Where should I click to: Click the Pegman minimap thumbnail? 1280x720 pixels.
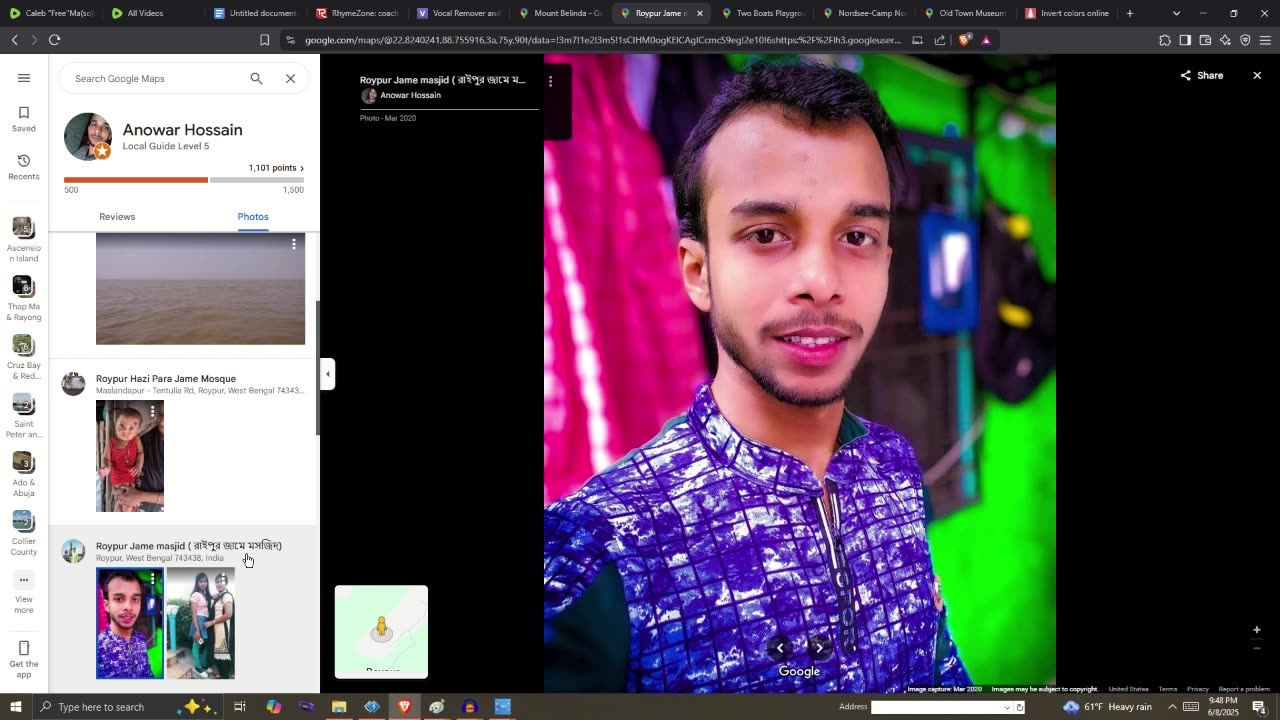[381, 632]
